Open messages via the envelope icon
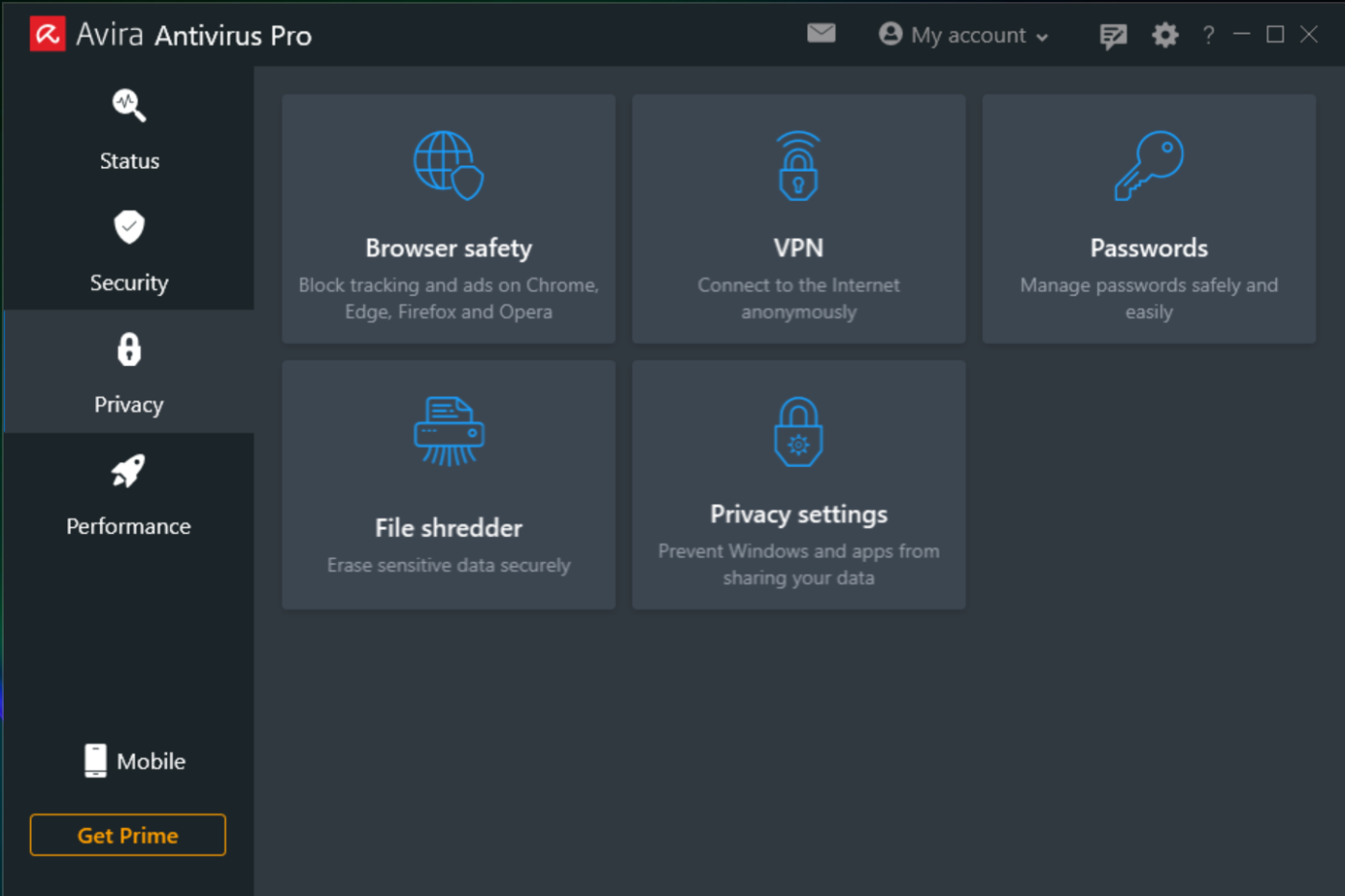Screen dimensions: 1345x896 [x=821, y=34]
